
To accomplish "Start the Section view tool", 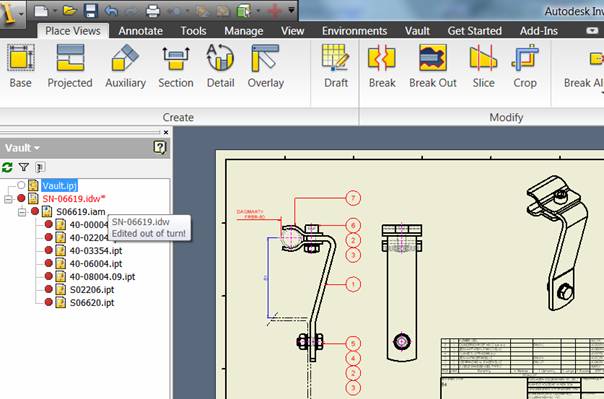I will [176, 66].
